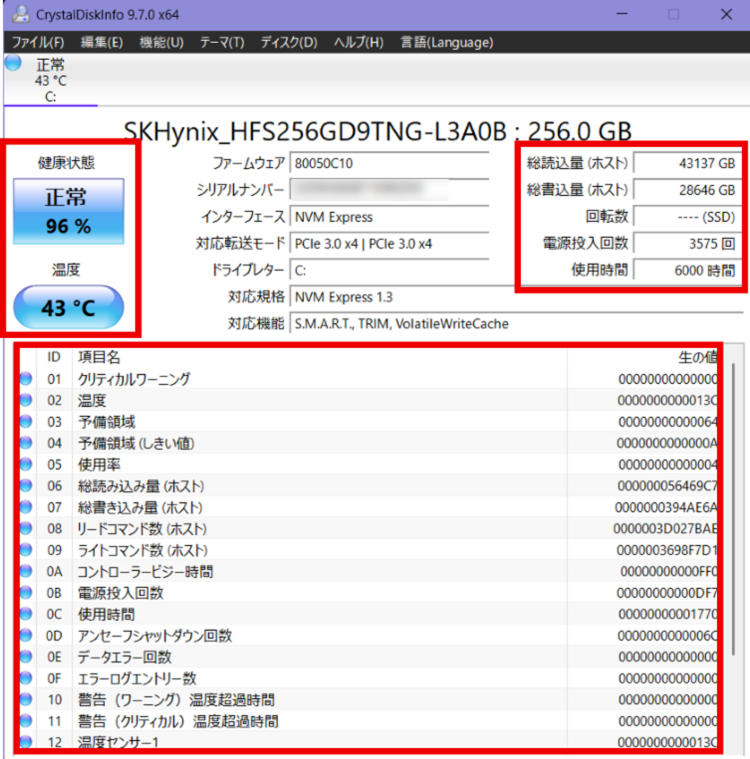750x759 pixels.
Task: Click status orb for エラーログエントリー数 row
Action: pos(26,678)
